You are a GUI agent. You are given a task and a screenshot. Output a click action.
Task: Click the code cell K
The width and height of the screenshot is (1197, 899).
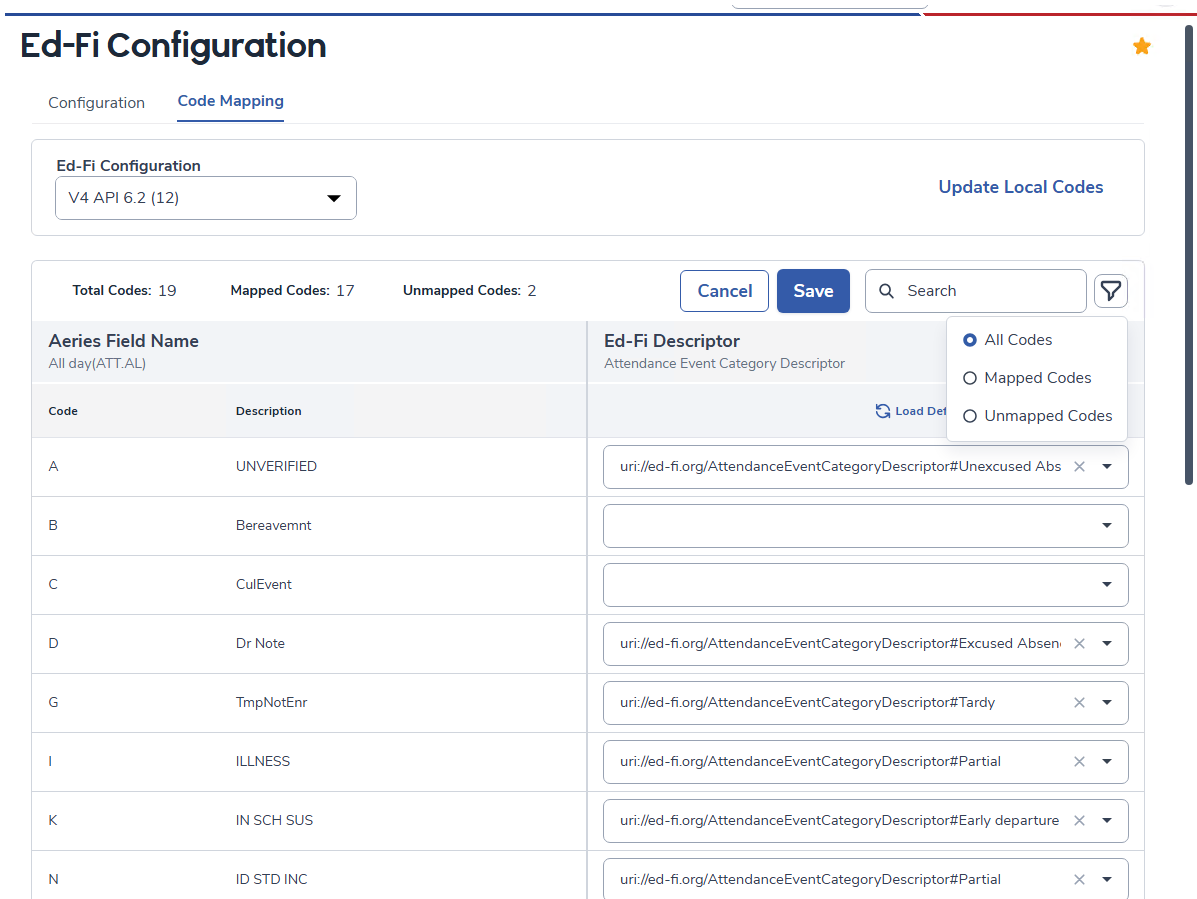[x=53, y=820]
